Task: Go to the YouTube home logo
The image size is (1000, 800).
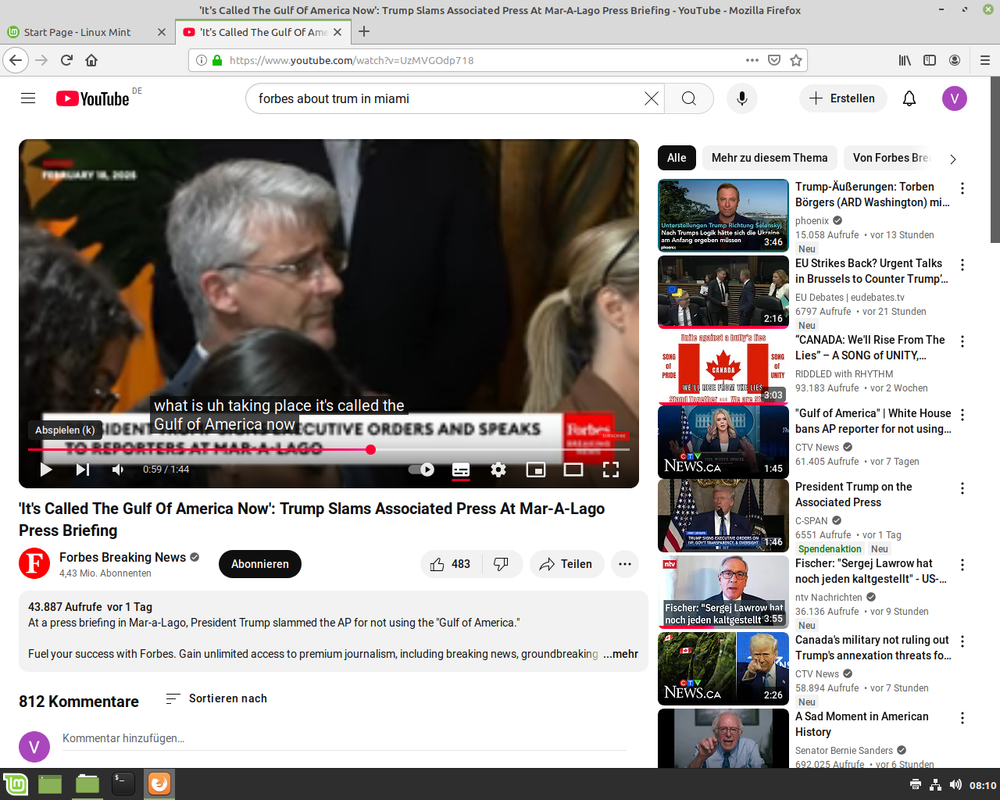Action: tap(93, 98)
